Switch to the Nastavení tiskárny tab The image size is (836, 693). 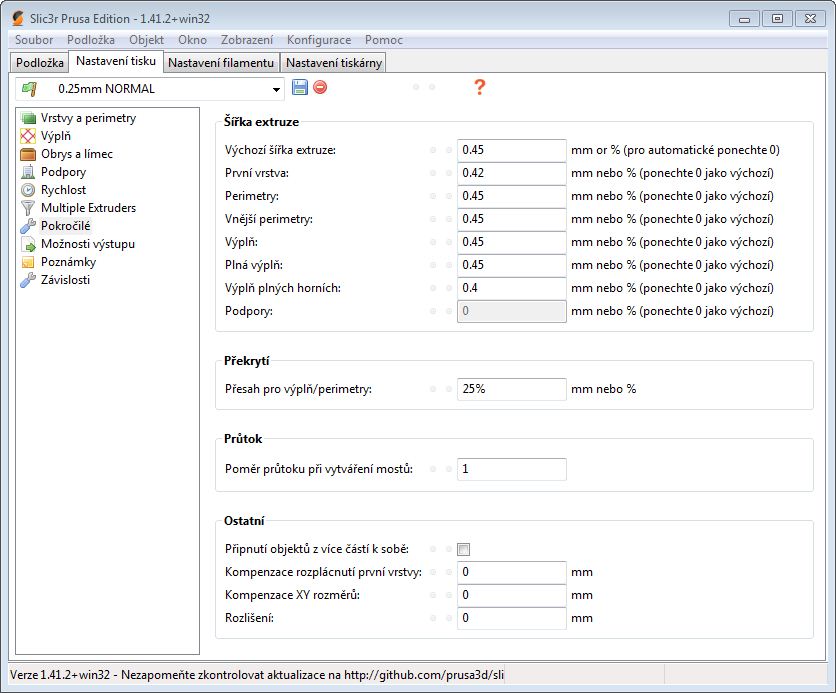point(334,63)
